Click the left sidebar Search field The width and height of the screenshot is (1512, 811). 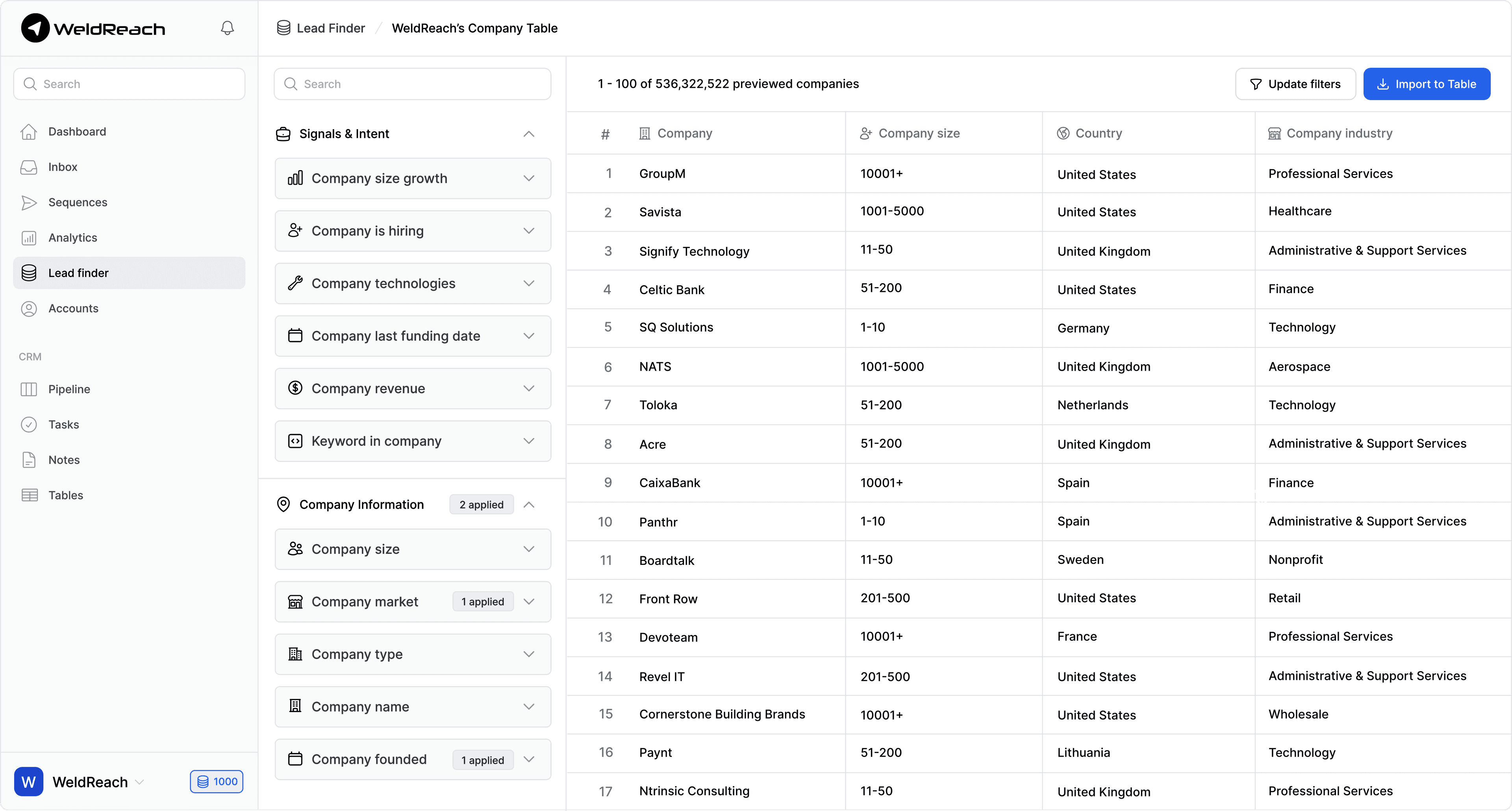pyautogui.click(x=129, y=84)
